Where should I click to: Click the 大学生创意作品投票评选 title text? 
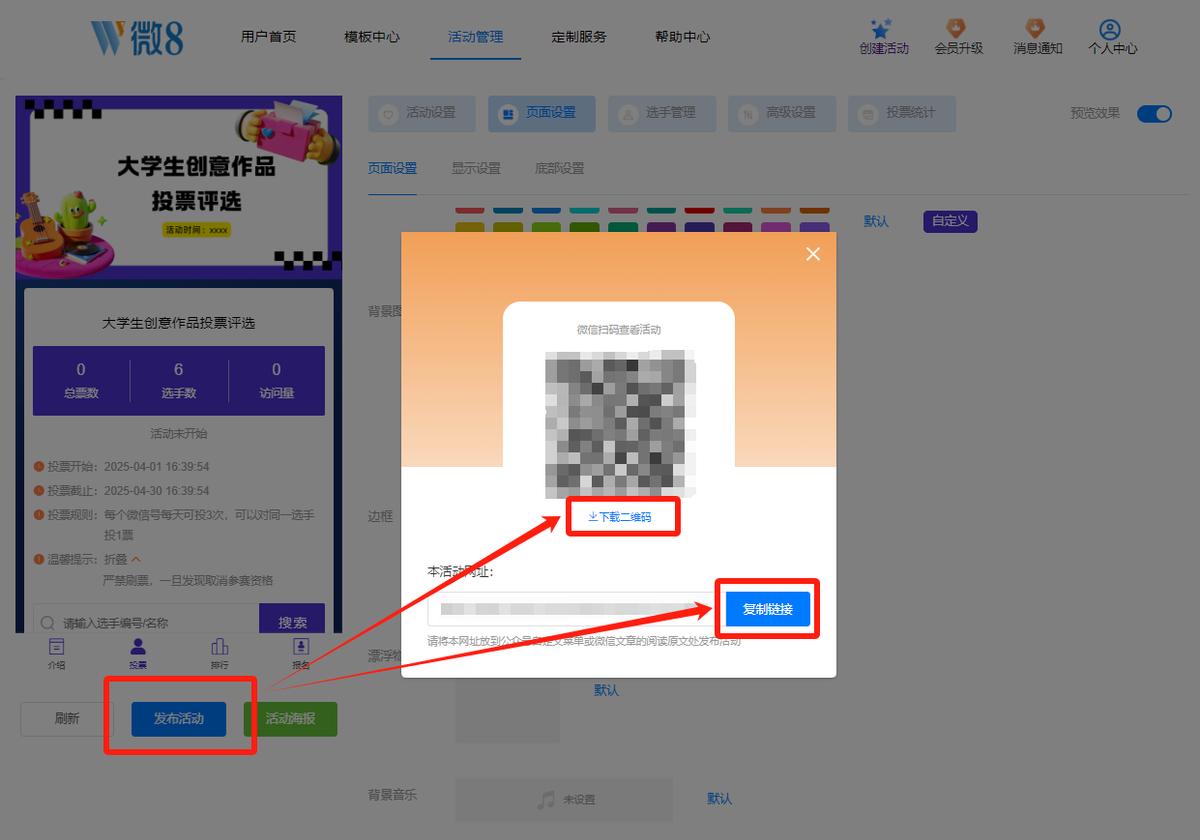click(179, 324)
